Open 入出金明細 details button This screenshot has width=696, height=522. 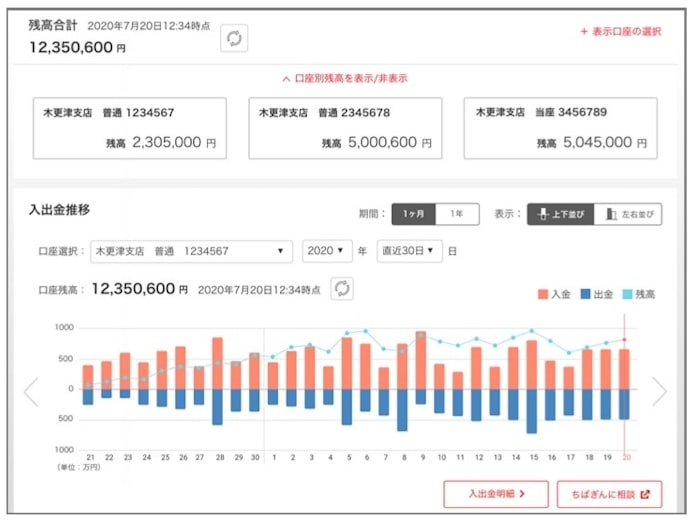496,494
